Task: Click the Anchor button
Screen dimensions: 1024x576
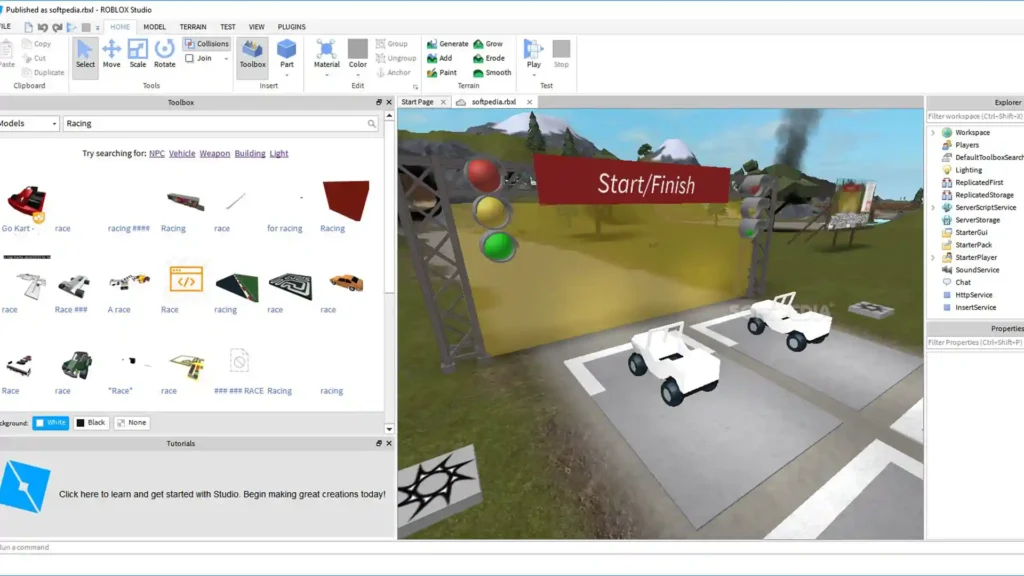Action: point(393,72)
